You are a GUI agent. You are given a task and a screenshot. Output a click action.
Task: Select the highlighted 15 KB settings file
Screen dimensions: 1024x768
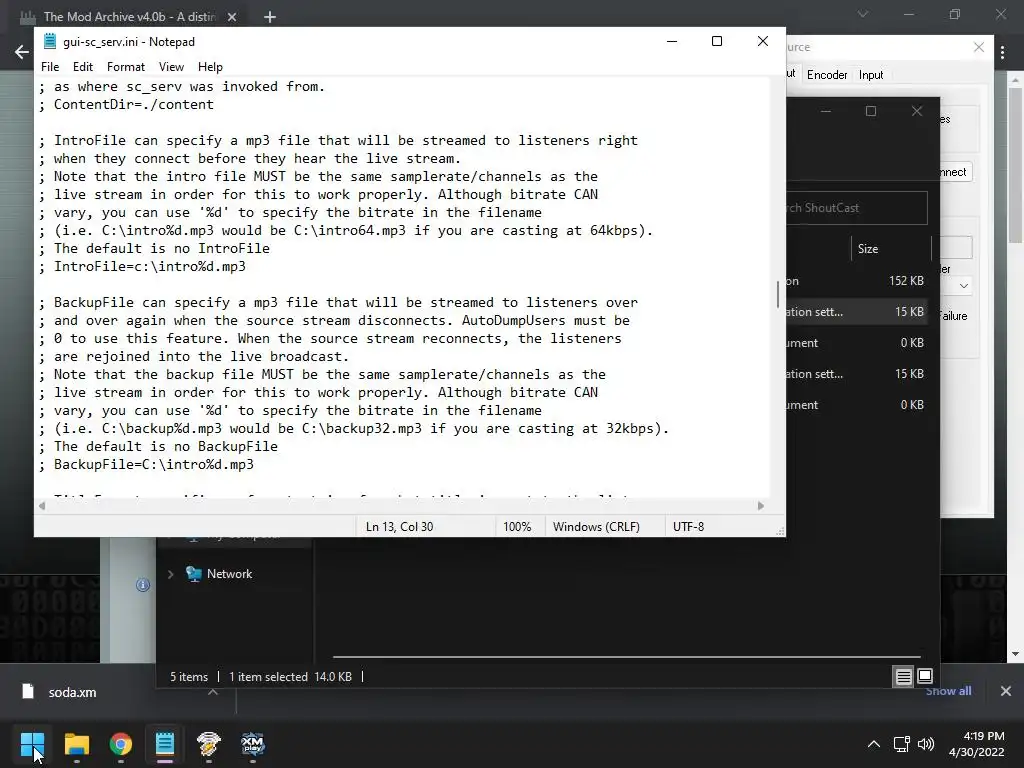[856, 312]
